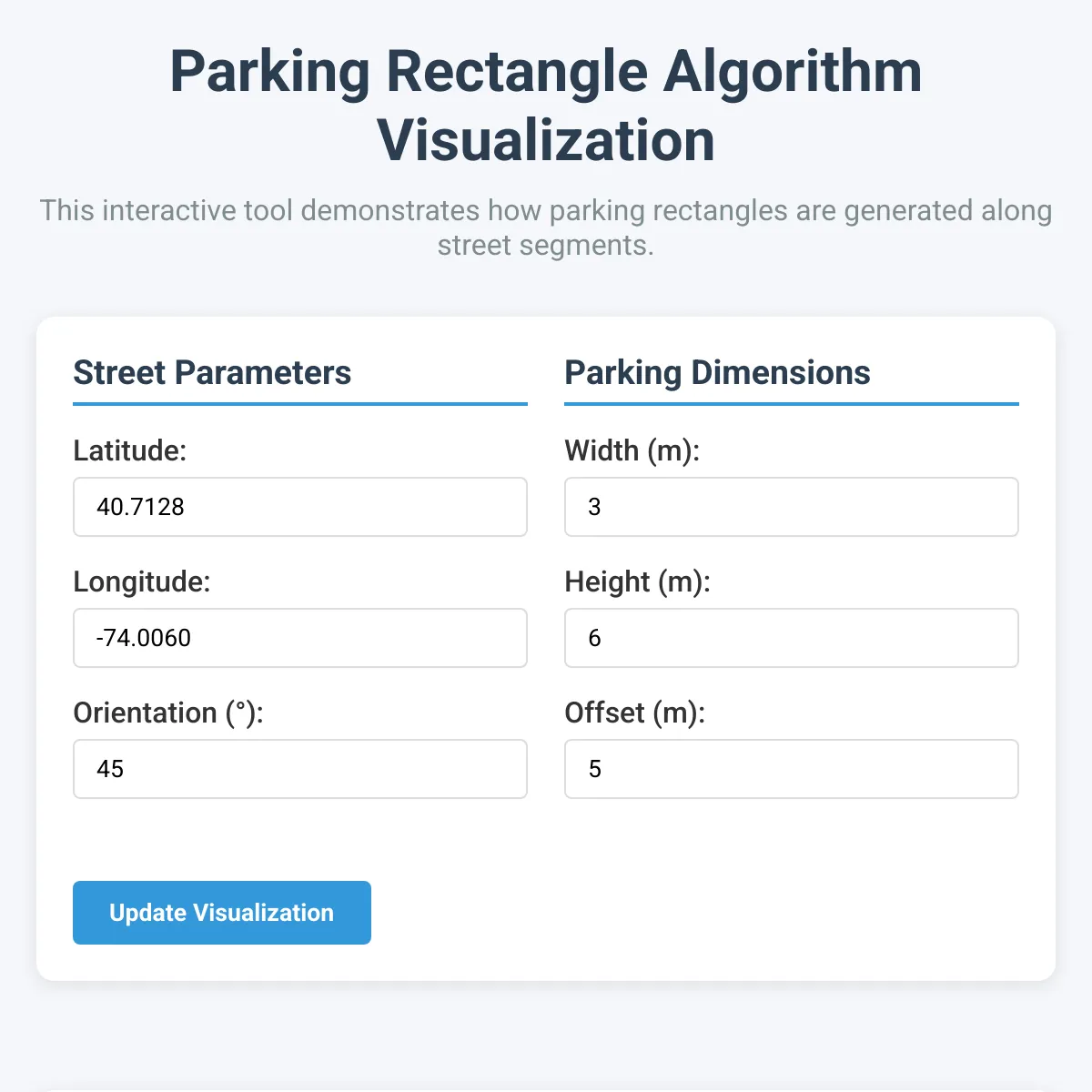Image resolution: width=1092 pixels, height=1092 pixels.
Task: Click the Width (m) input box
Action: [791, 507]
